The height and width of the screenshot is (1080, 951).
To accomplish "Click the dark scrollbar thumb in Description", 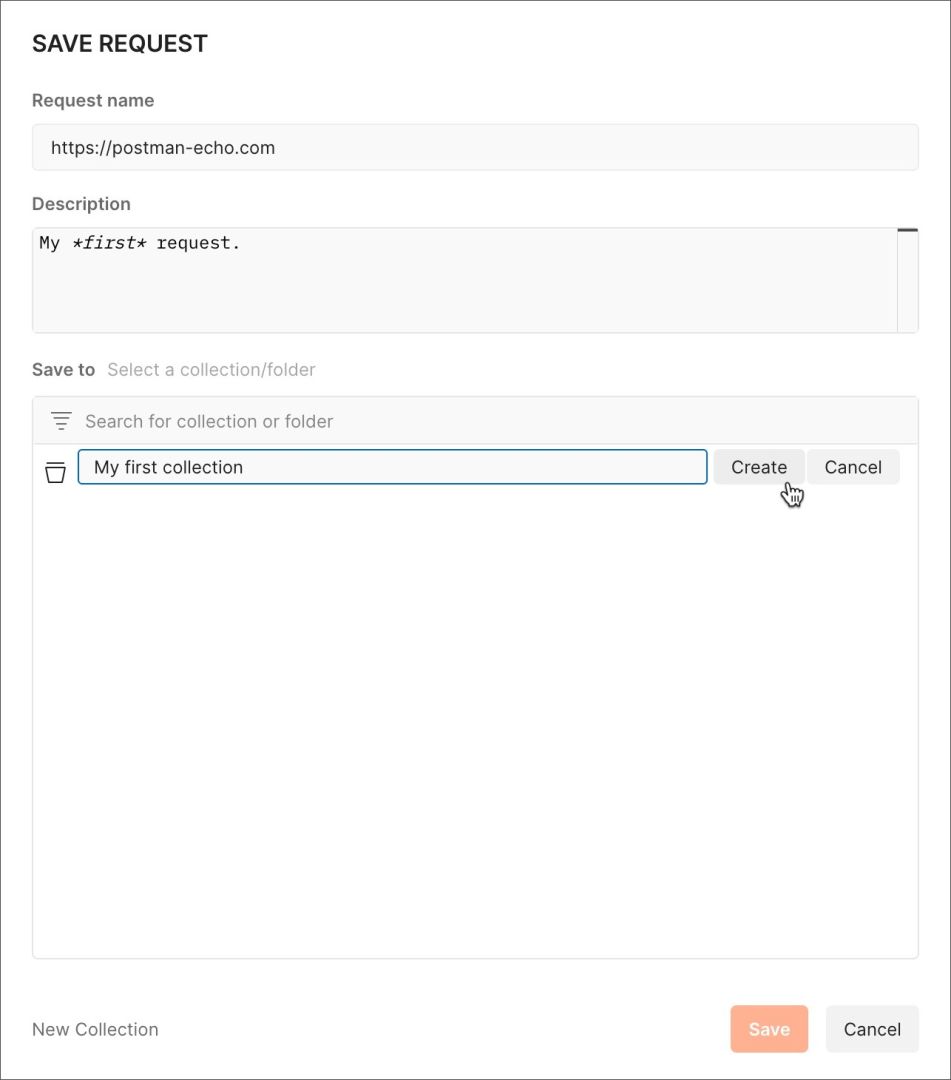I will coord(908,230).
